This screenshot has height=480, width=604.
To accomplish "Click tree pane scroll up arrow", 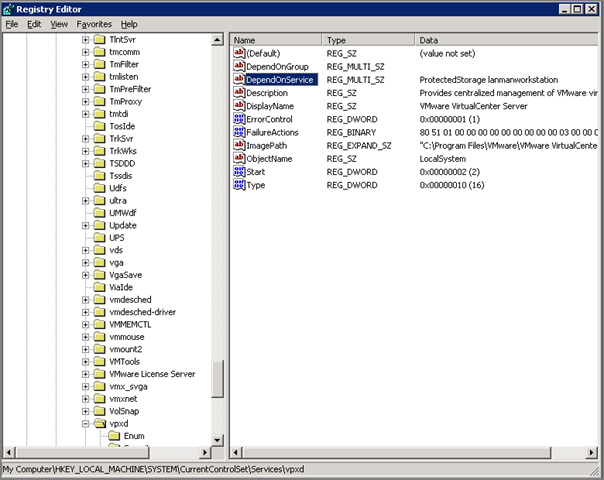I will 217,40.
